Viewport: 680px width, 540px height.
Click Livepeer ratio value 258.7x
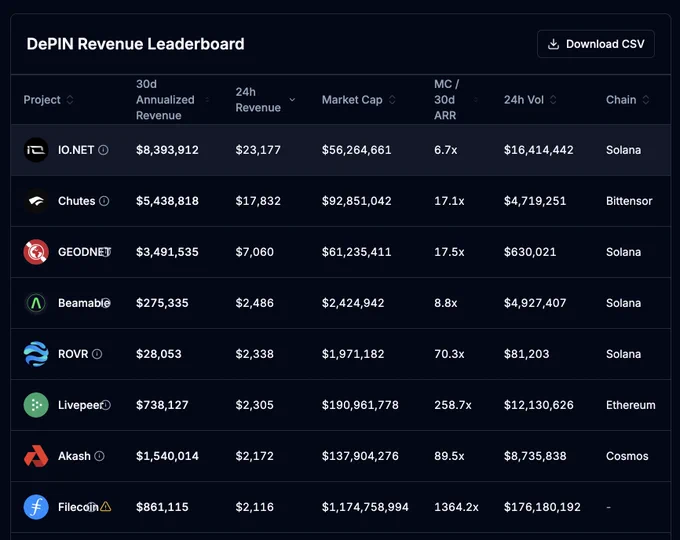pyautogui.click(x=453, y=405)
